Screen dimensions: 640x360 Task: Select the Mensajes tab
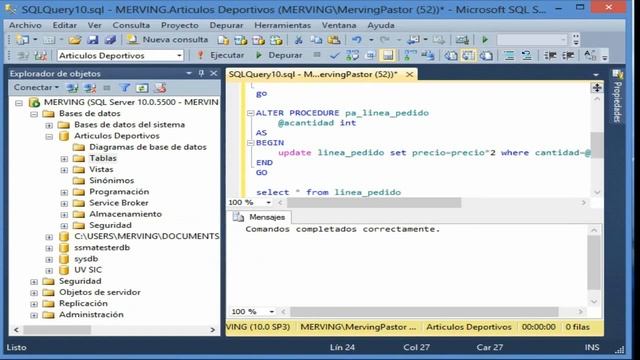tap(260, 217)
